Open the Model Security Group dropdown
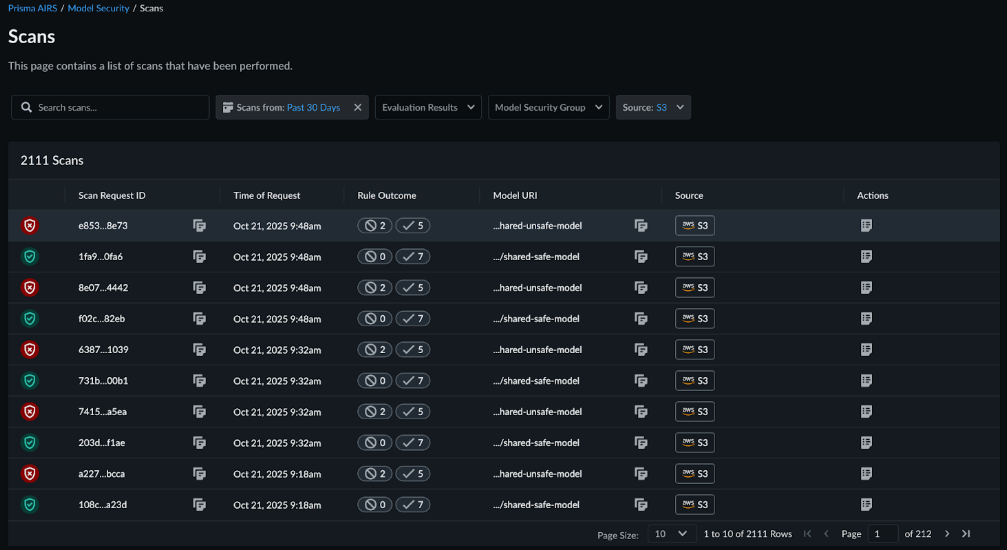 pyautogui.click(x=548, y=108)
